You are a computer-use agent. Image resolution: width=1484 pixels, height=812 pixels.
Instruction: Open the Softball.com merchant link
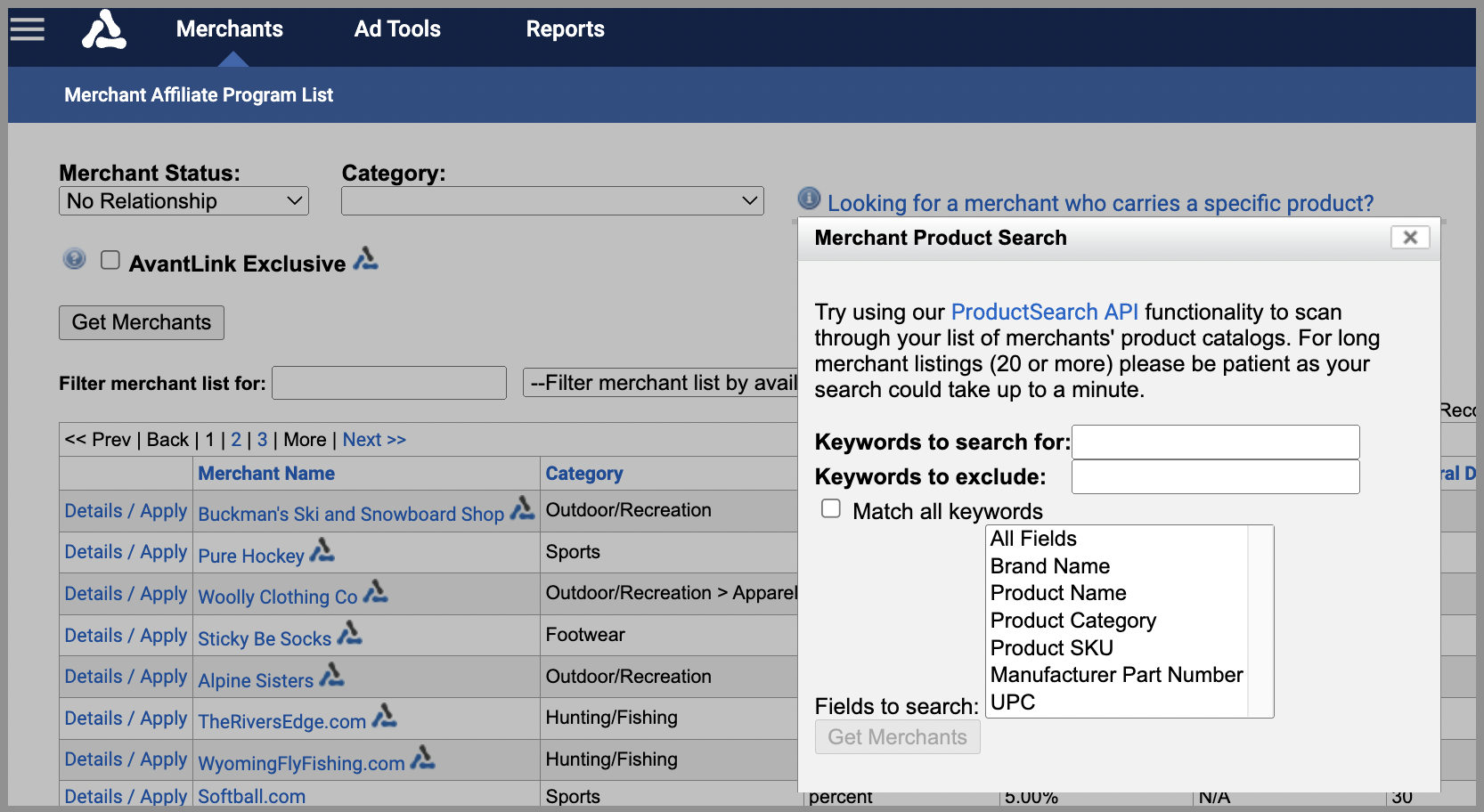click(x=251, y=797)
